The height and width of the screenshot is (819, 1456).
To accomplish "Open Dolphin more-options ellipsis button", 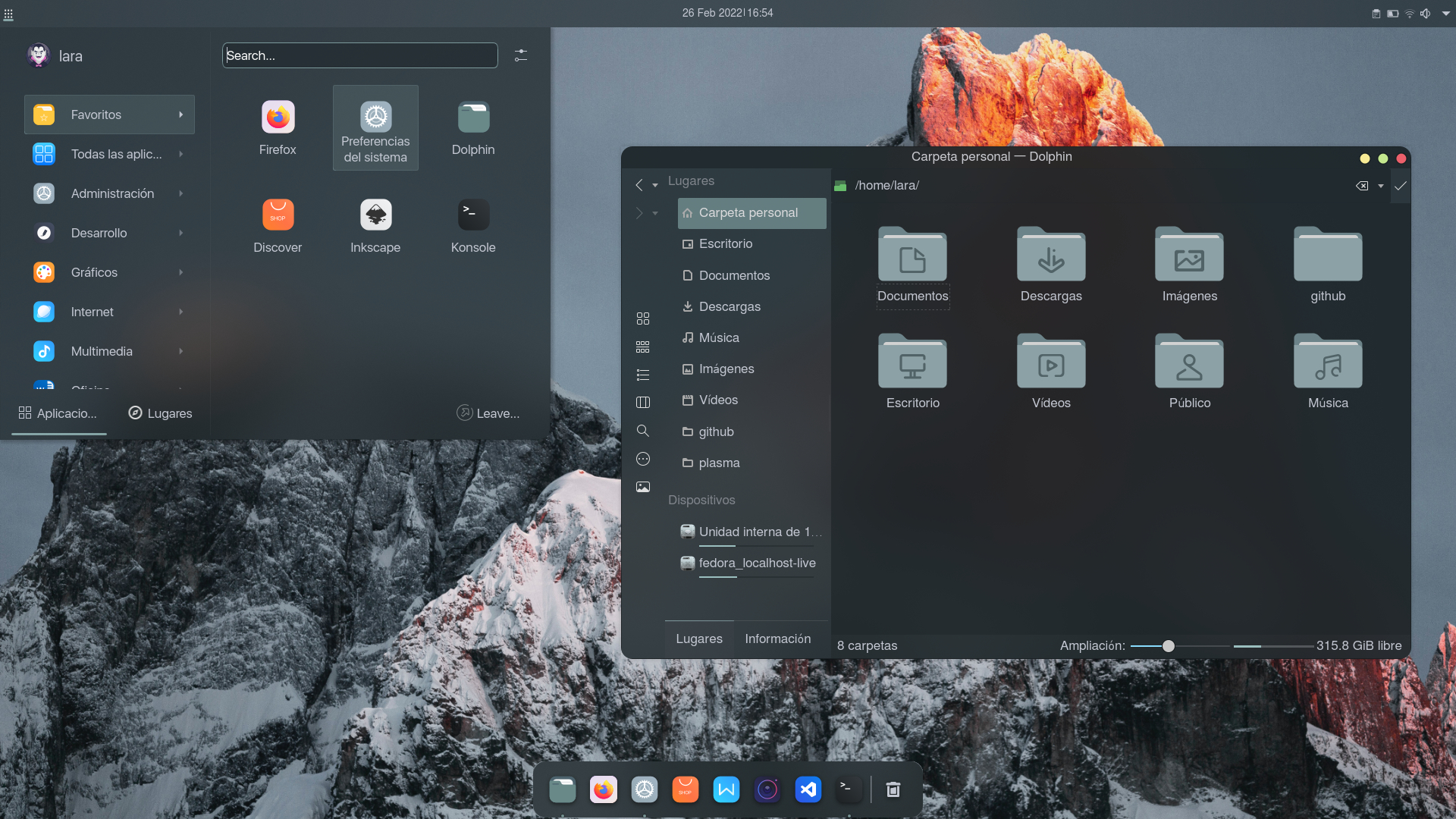I will pyautogui.click(x=643, y=459).
